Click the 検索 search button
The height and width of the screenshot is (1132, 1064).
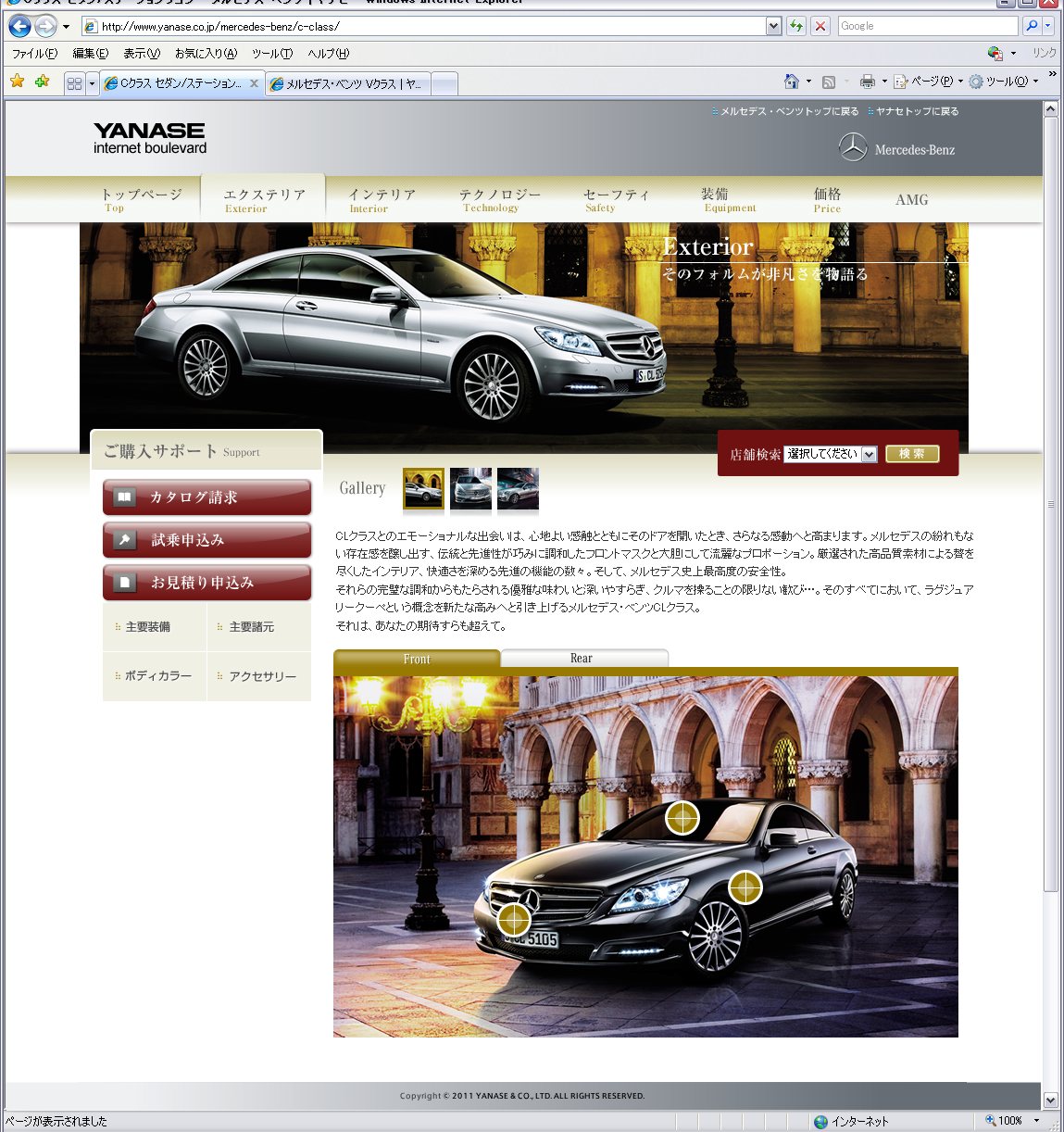pos(912,454)
